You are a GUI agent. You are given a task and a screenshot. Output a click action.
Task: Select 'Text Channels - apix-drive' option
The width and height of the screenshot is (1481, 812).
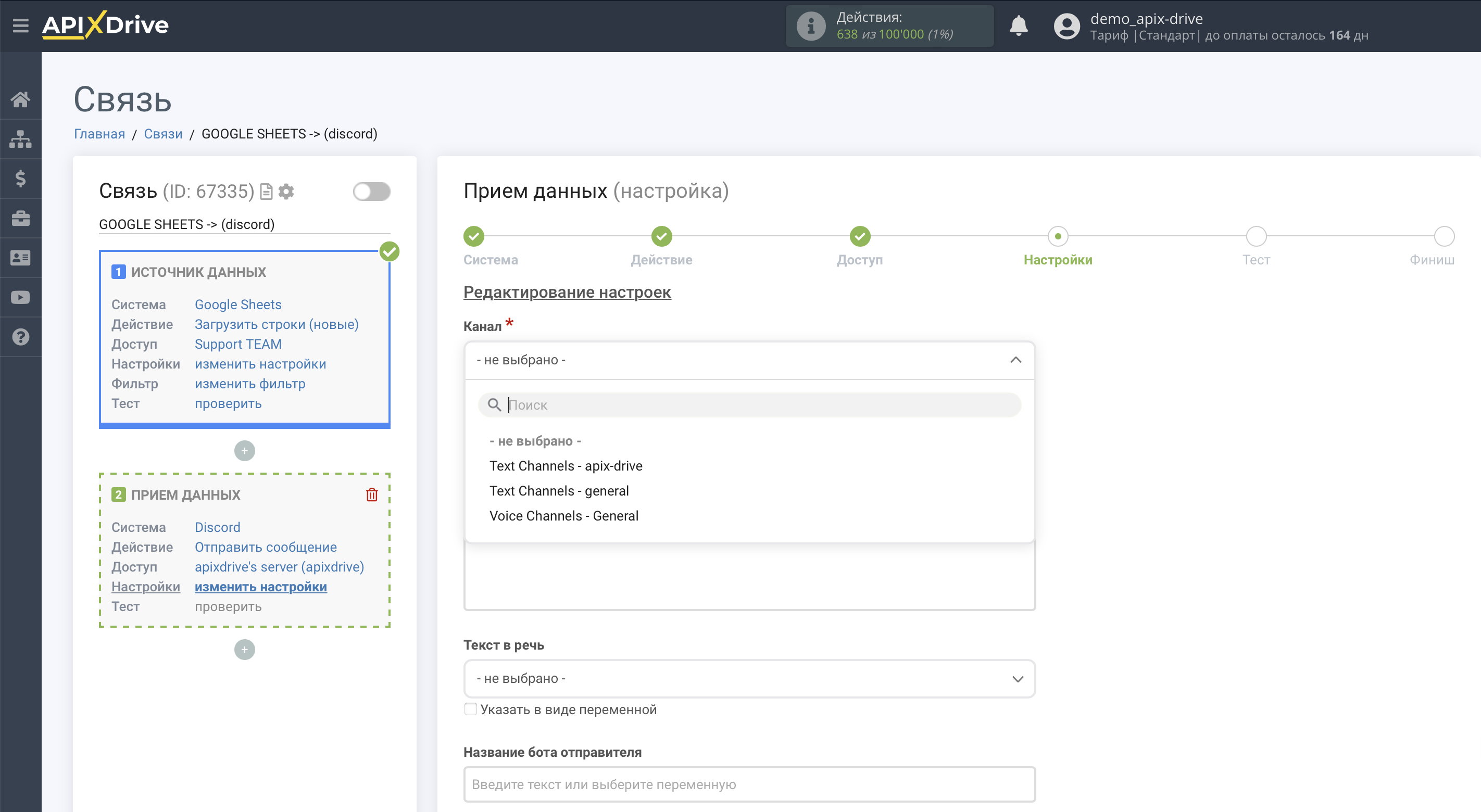(x=566, y=466)
